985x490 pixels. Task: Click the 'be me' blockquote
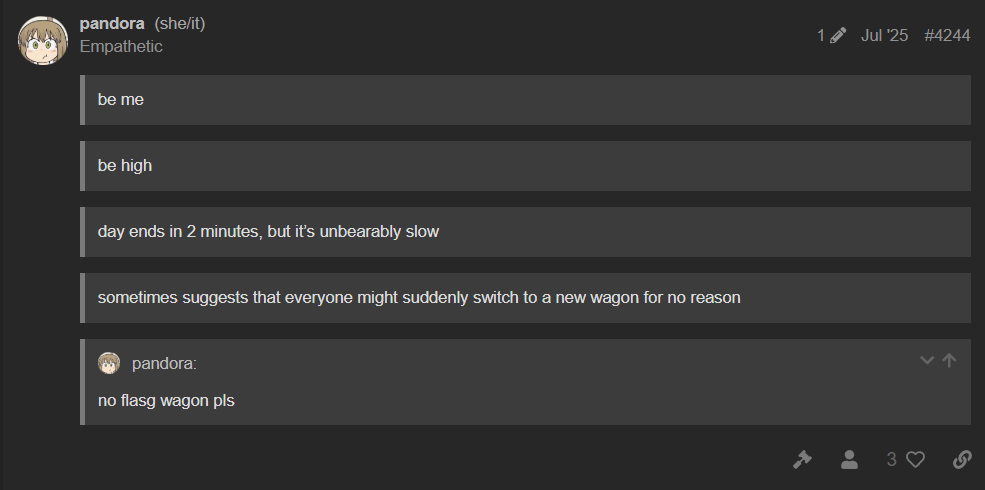click(121, 100)
